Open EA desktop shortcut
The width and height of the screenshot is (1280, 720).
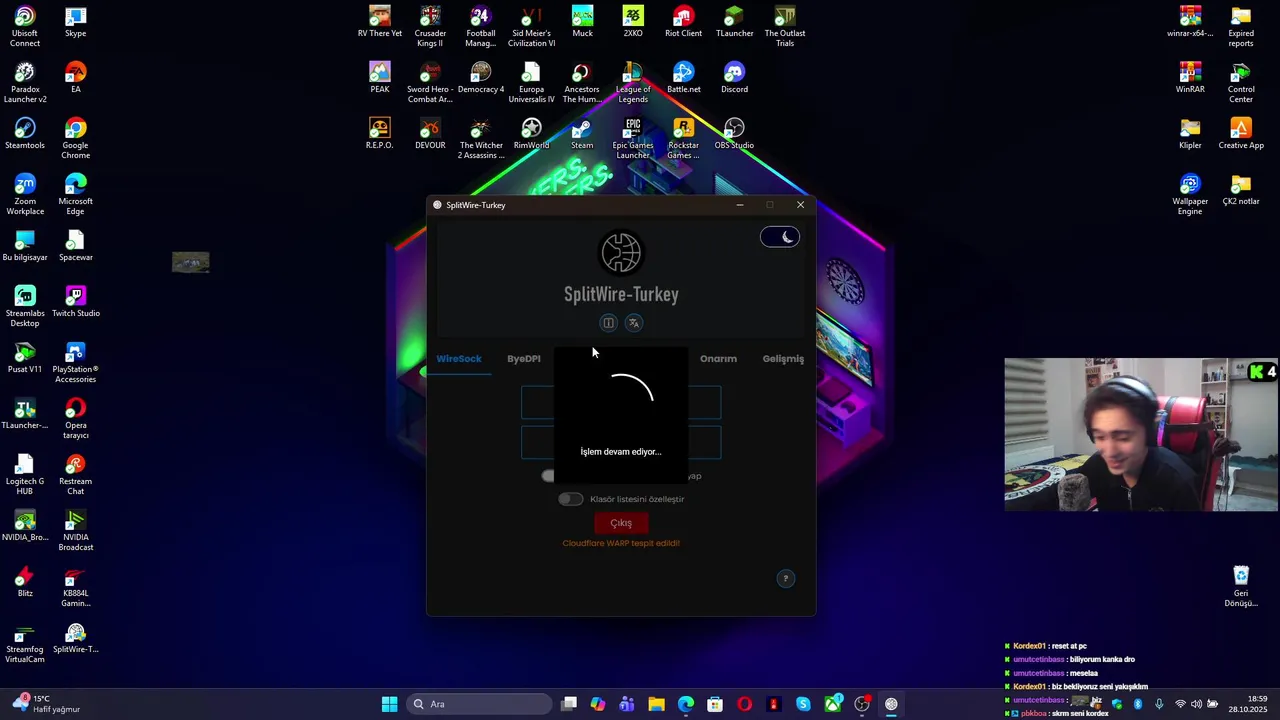point(75,78)
